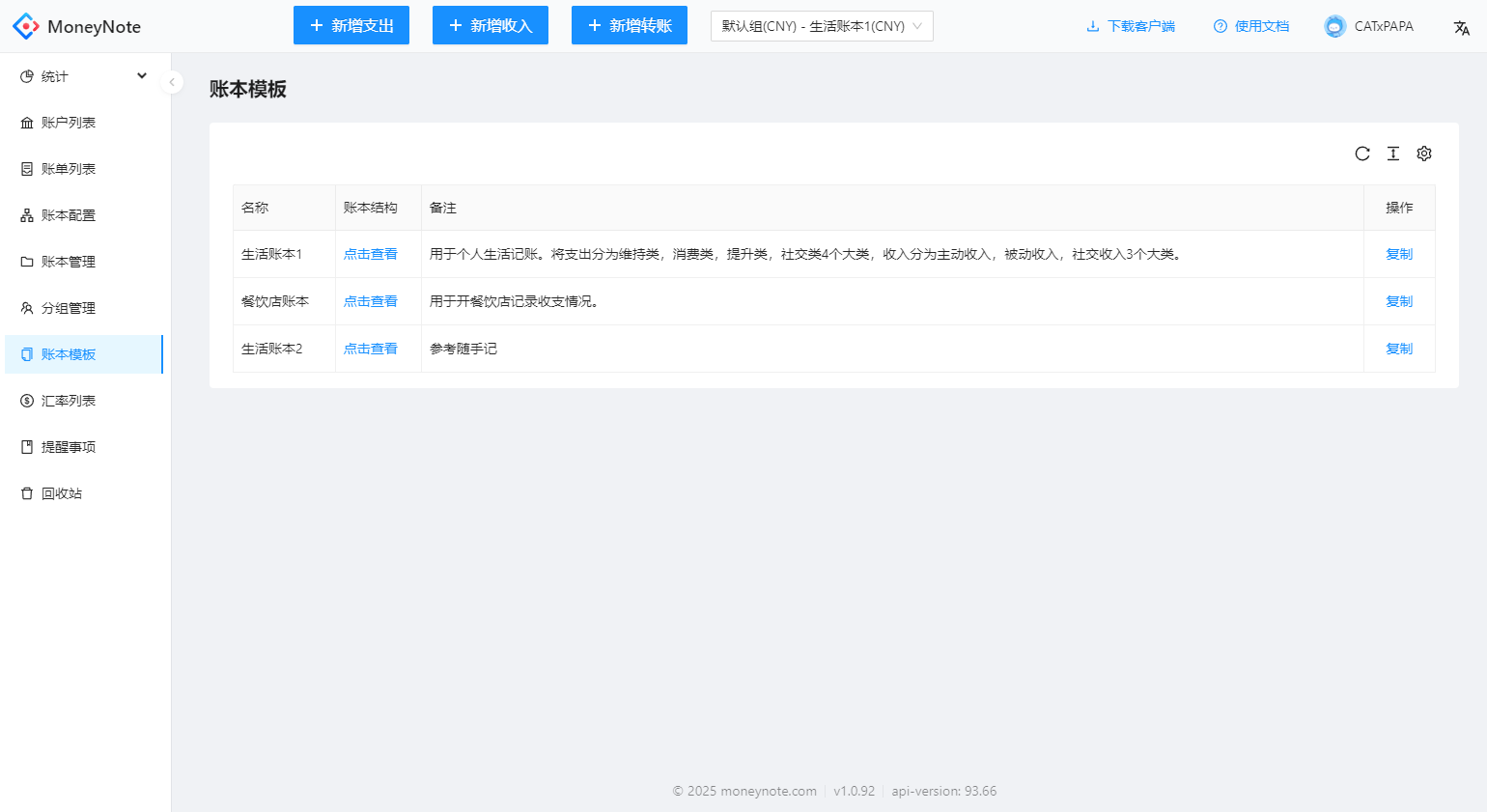Click the 新增支出 button
Screen dimensions: 1487x812
(351, 25)
